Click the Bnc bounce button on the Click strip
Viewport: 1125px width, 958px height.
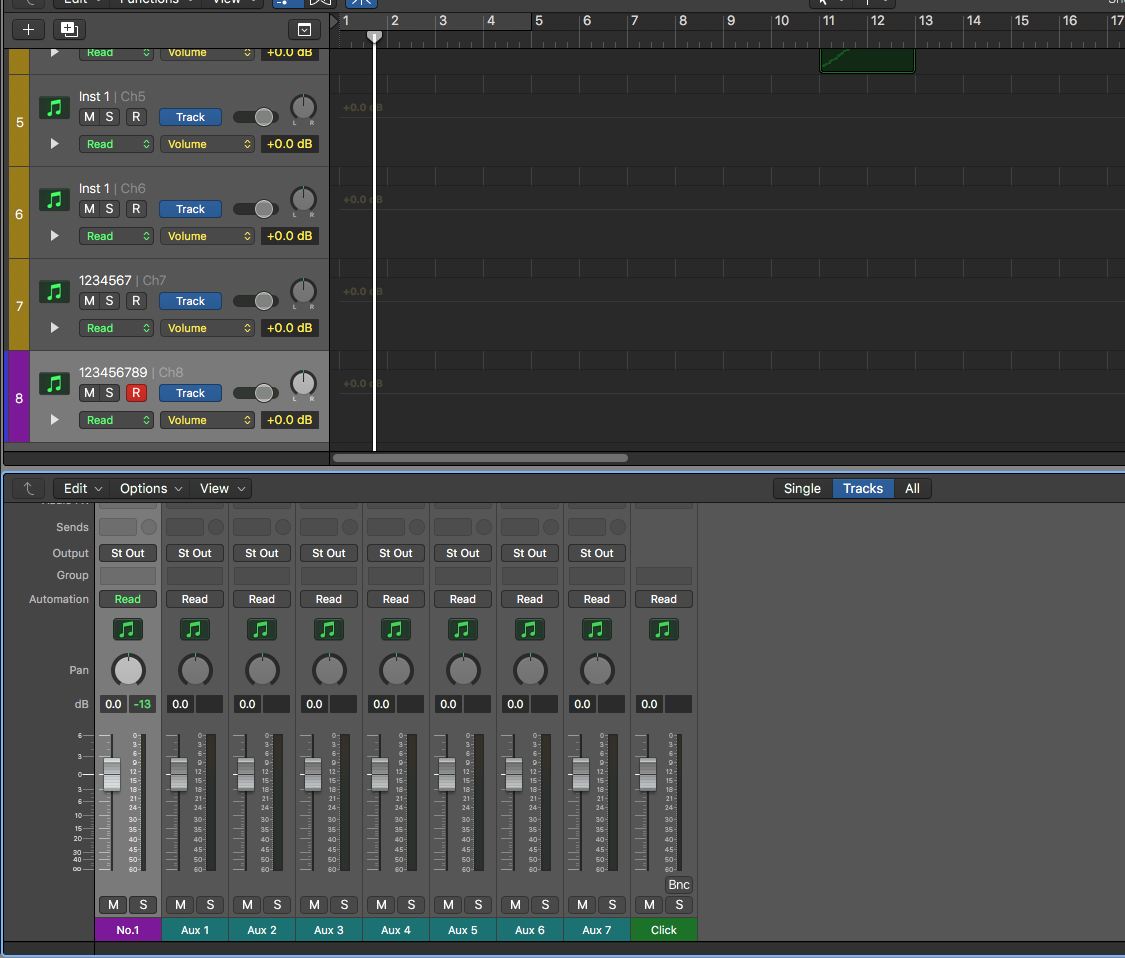click(x=679, y=885)
